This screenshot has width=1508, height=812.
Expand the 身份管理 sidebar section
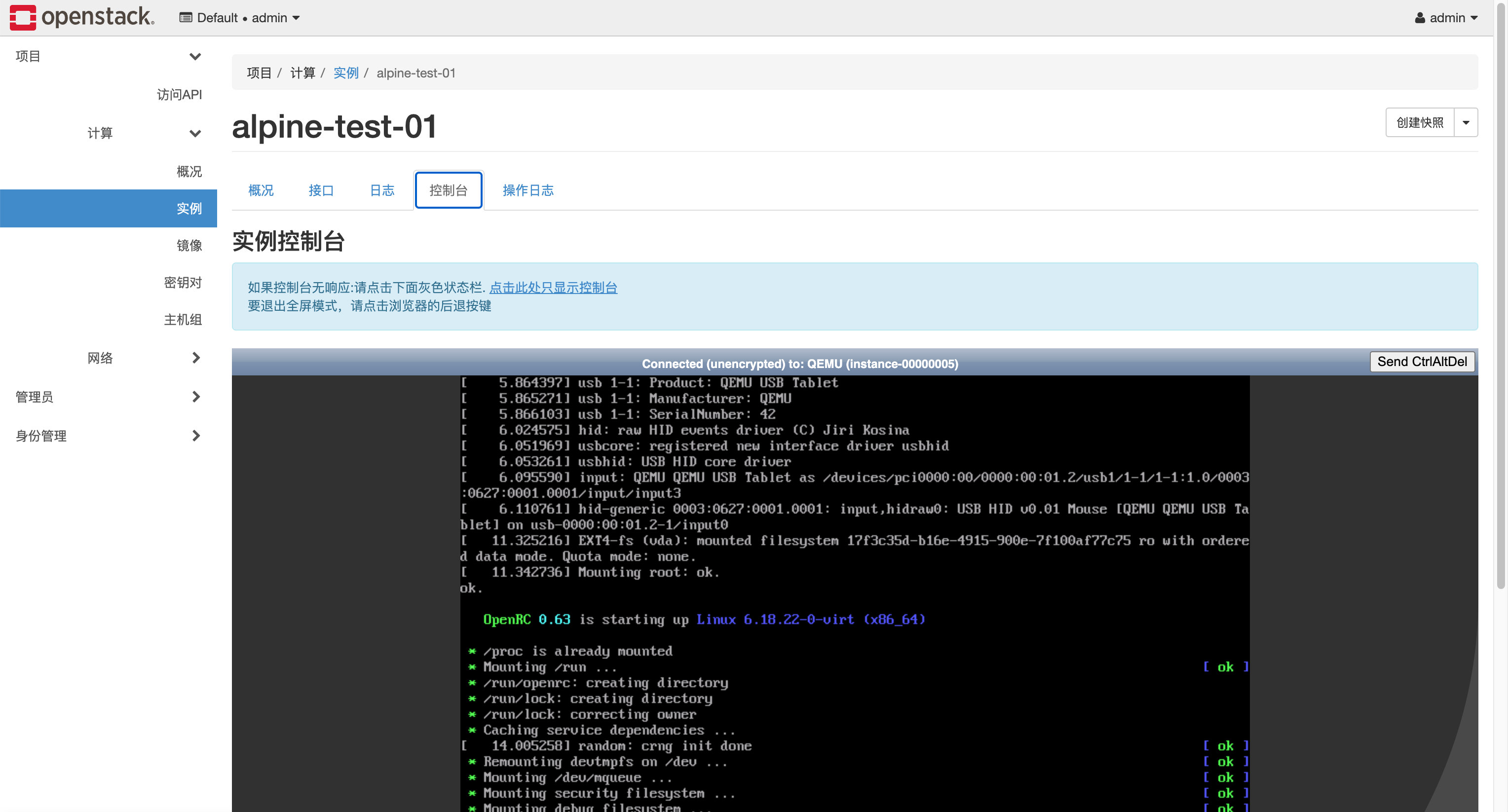pos(108,436)
